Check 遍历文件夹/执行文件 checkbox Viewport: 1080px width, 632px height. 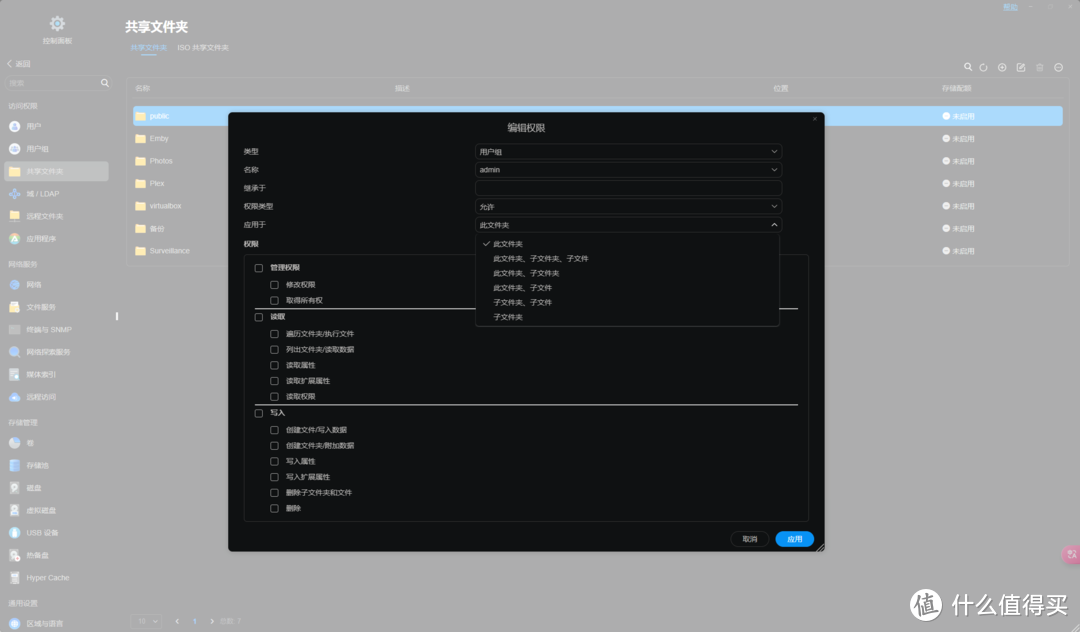tap(274, 334)
